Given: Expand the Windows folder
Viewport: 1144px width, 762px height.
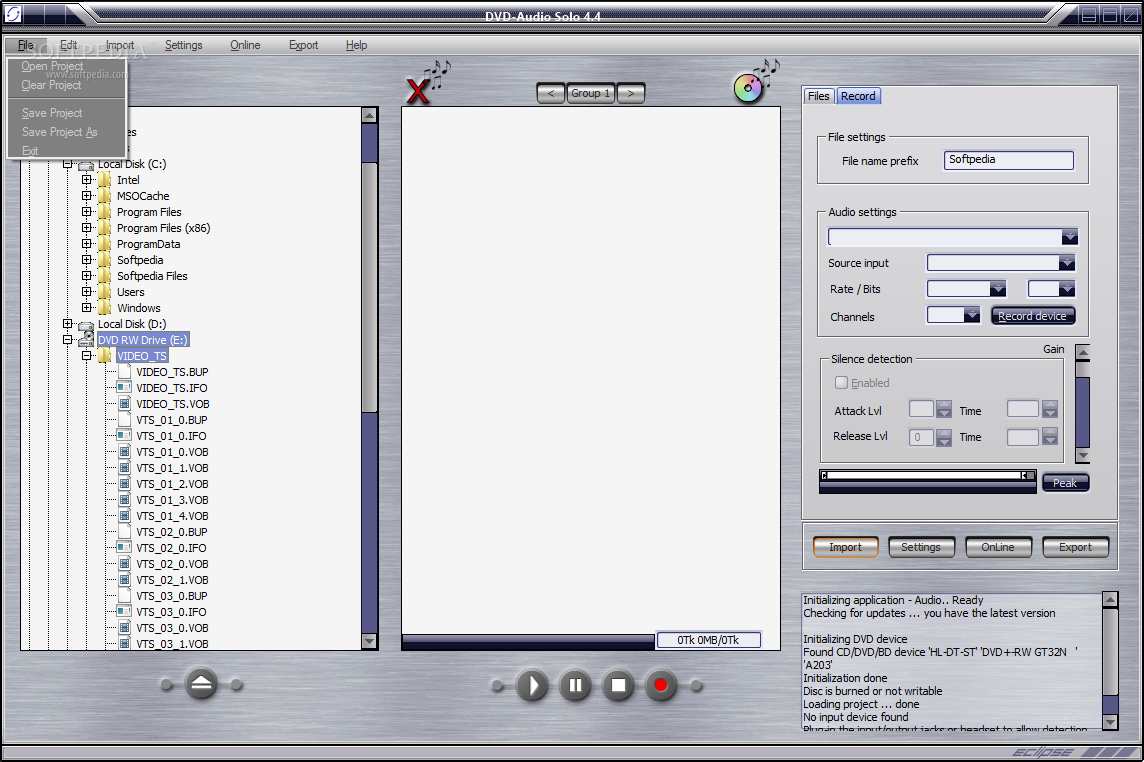Looking at the screenshot, I should pyautogui.click(x=87, y=308).
